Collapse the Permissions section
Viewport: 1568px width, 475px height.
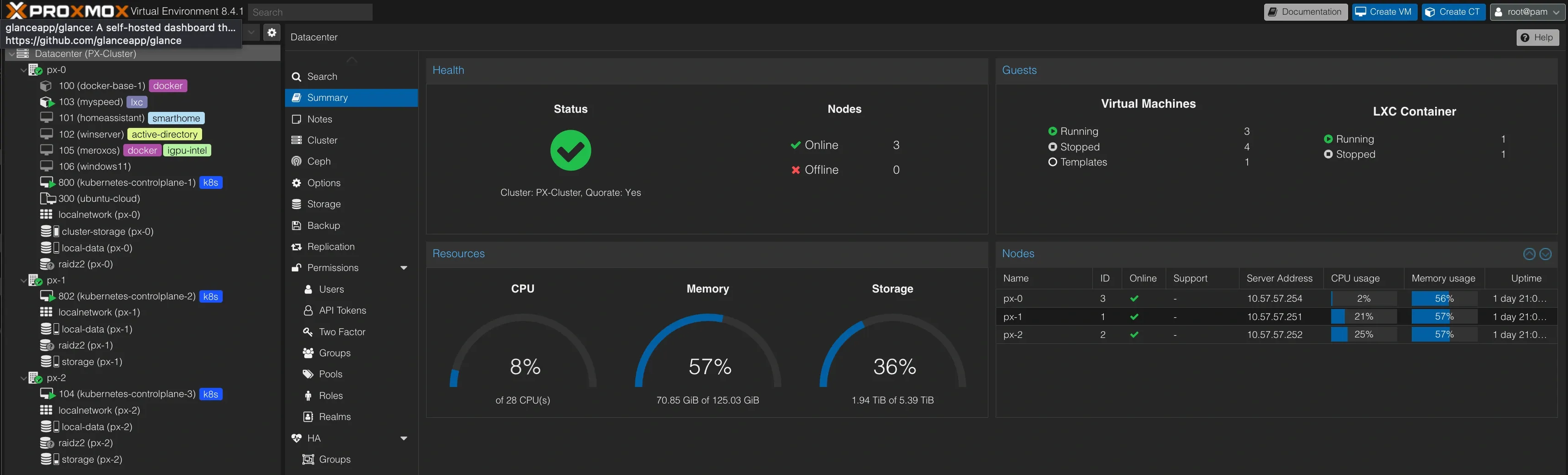[404, 267]
